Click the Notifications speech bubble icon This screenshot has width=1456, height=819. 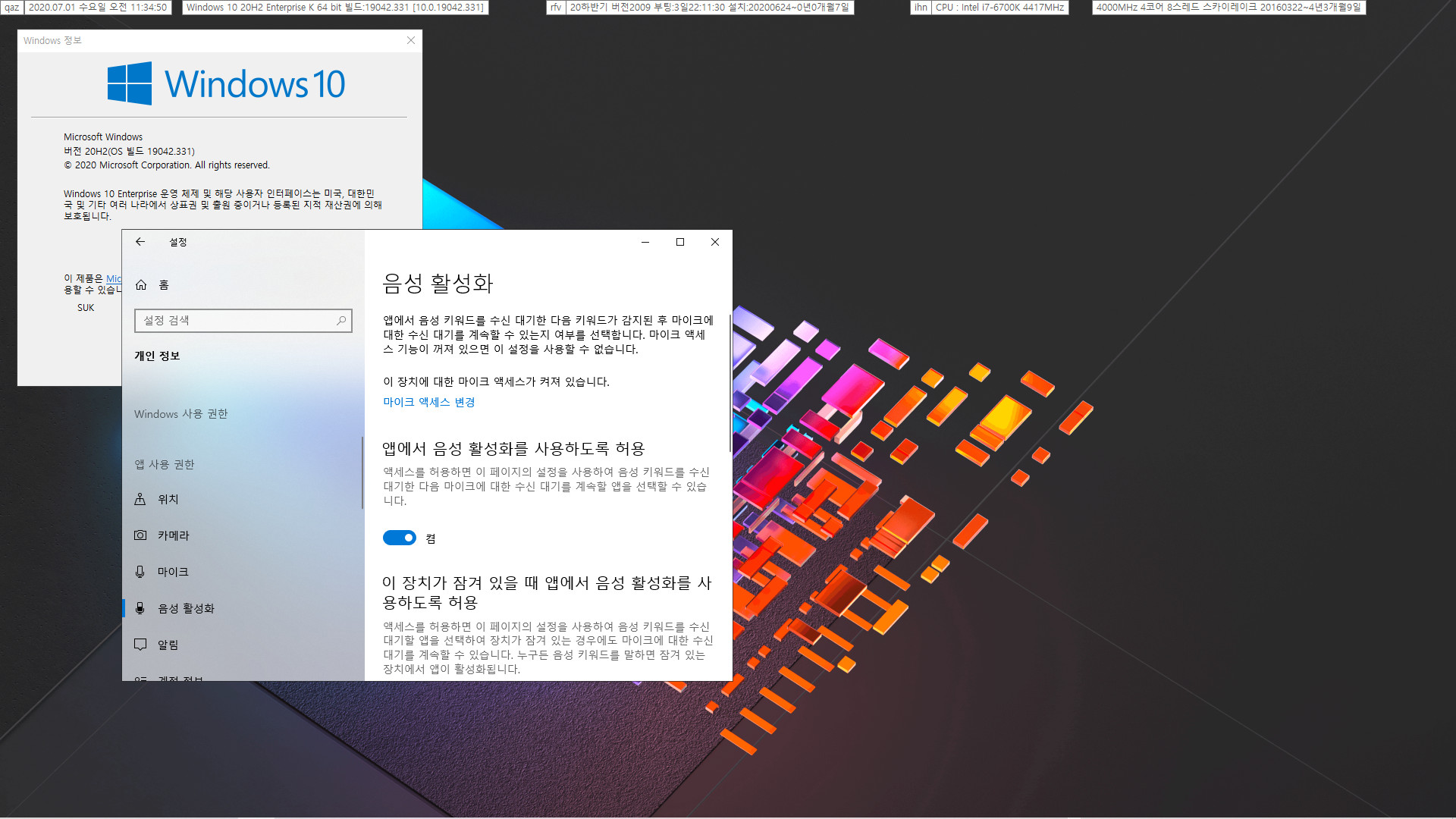pos(140,645)
